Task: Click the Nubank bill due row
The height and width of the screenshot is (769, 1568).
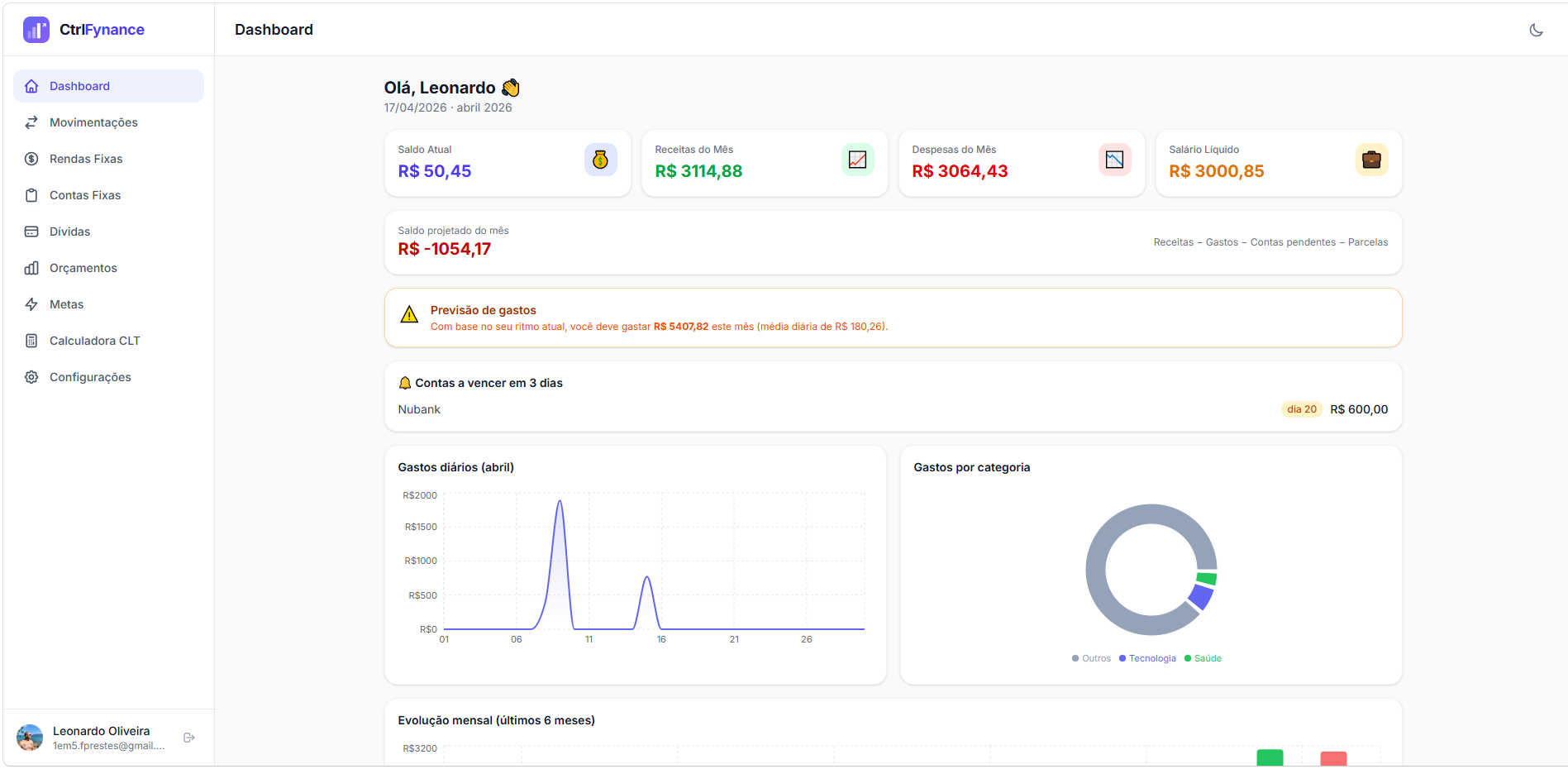Action: point(893,409)
